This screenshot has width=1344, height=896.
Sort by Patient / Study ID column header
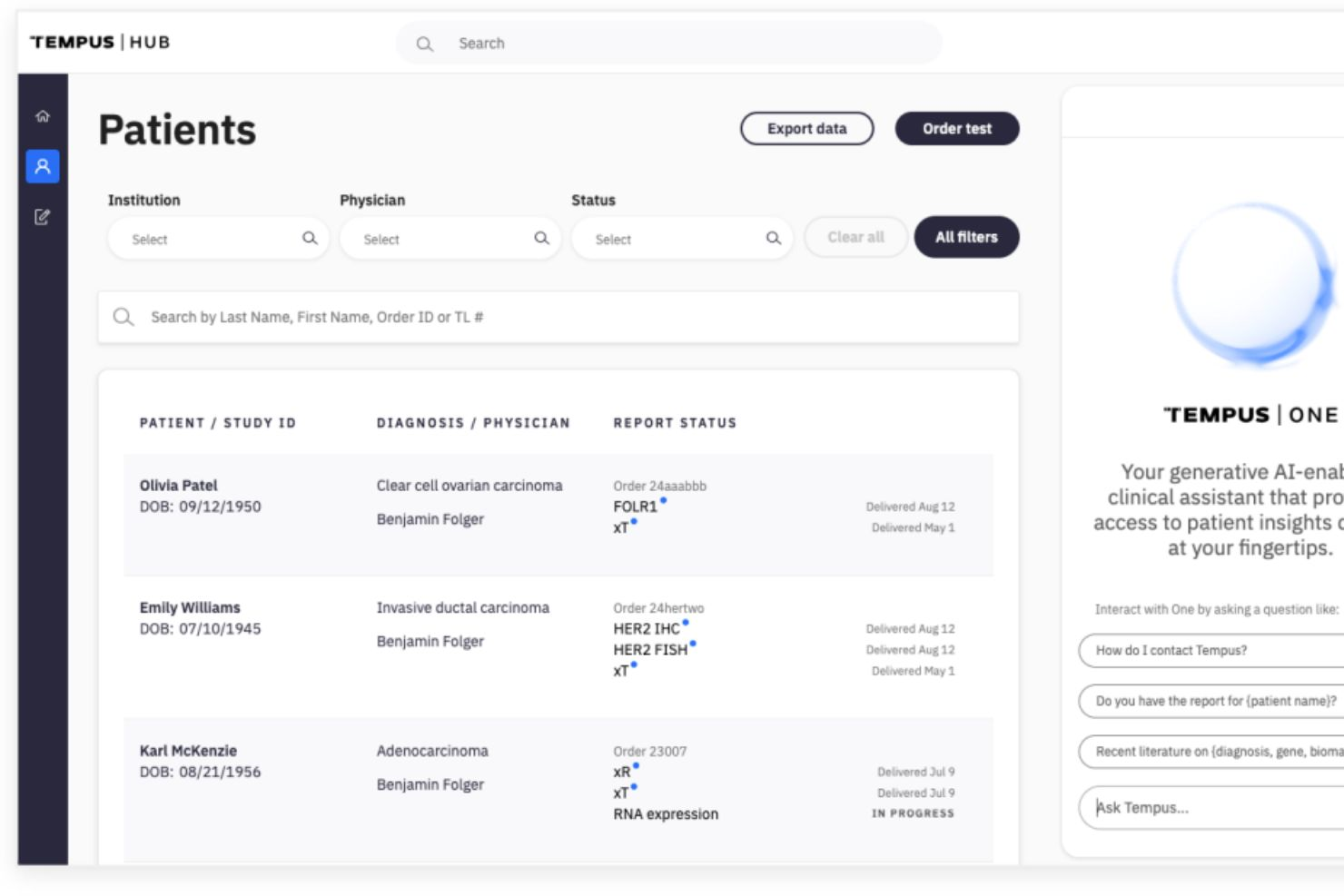click(x=218, y=423)
